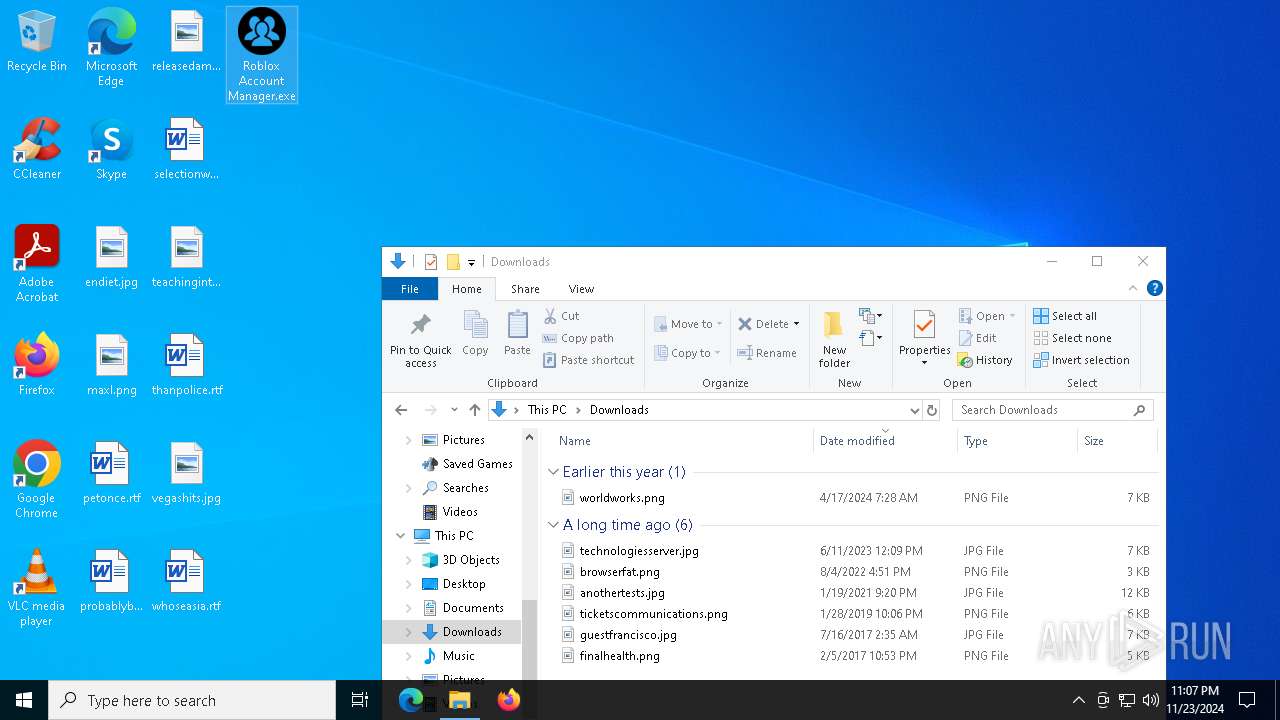1280x720 pixels.
Task: Click the Cut scissors button
Action: tap(562, 316)
